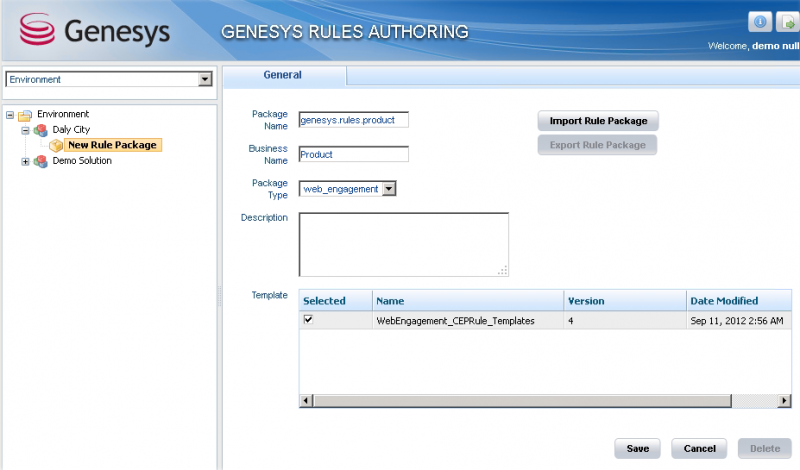Click the version cell showing 4
Viewport: 800px width, 470px height.
point(625,320)
